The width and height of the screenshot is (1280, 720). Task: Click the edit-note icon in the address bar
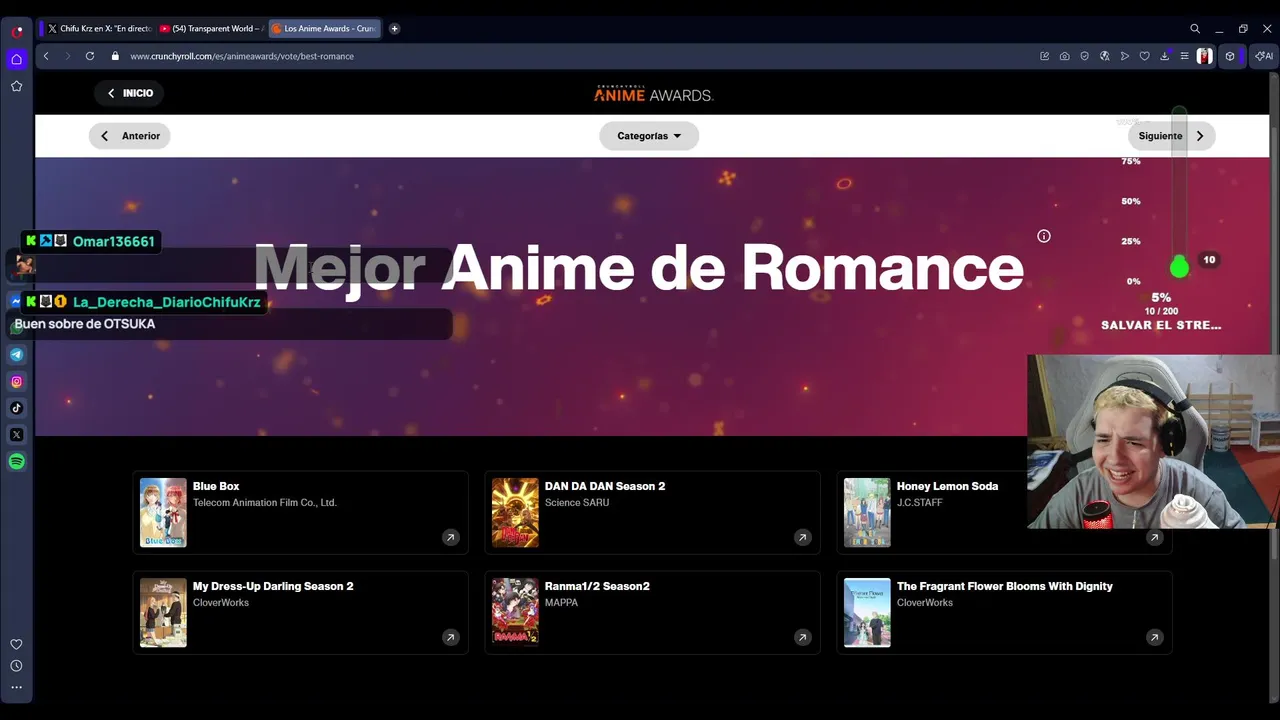[x=1045, y=56]
